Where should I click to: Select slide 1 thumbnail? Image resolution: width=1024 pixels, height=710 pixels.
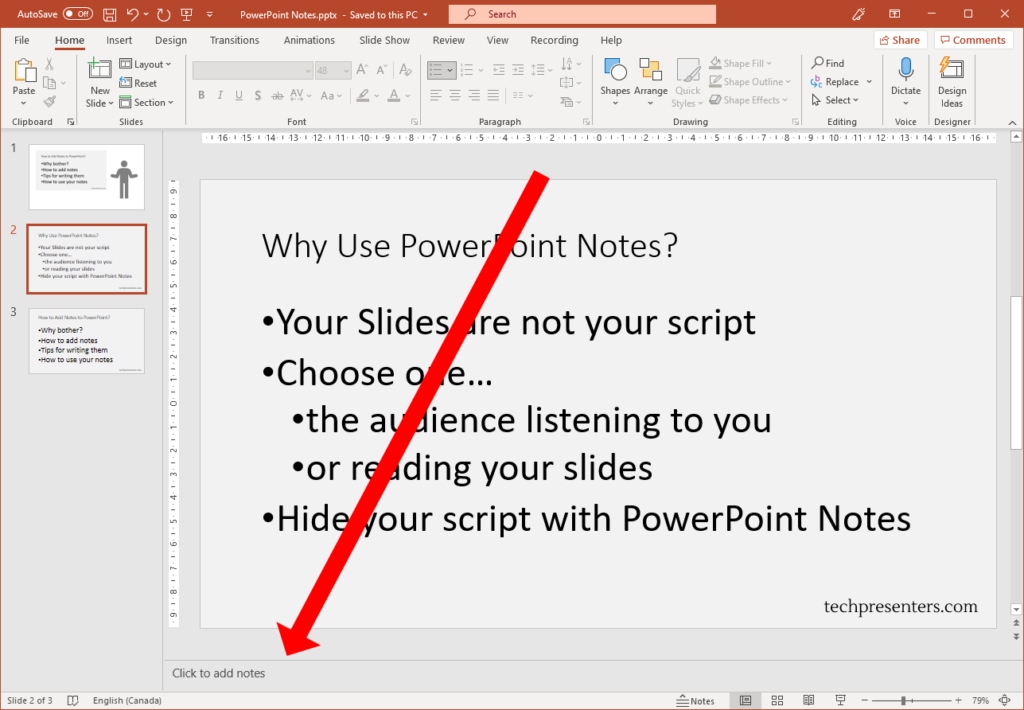86,177
